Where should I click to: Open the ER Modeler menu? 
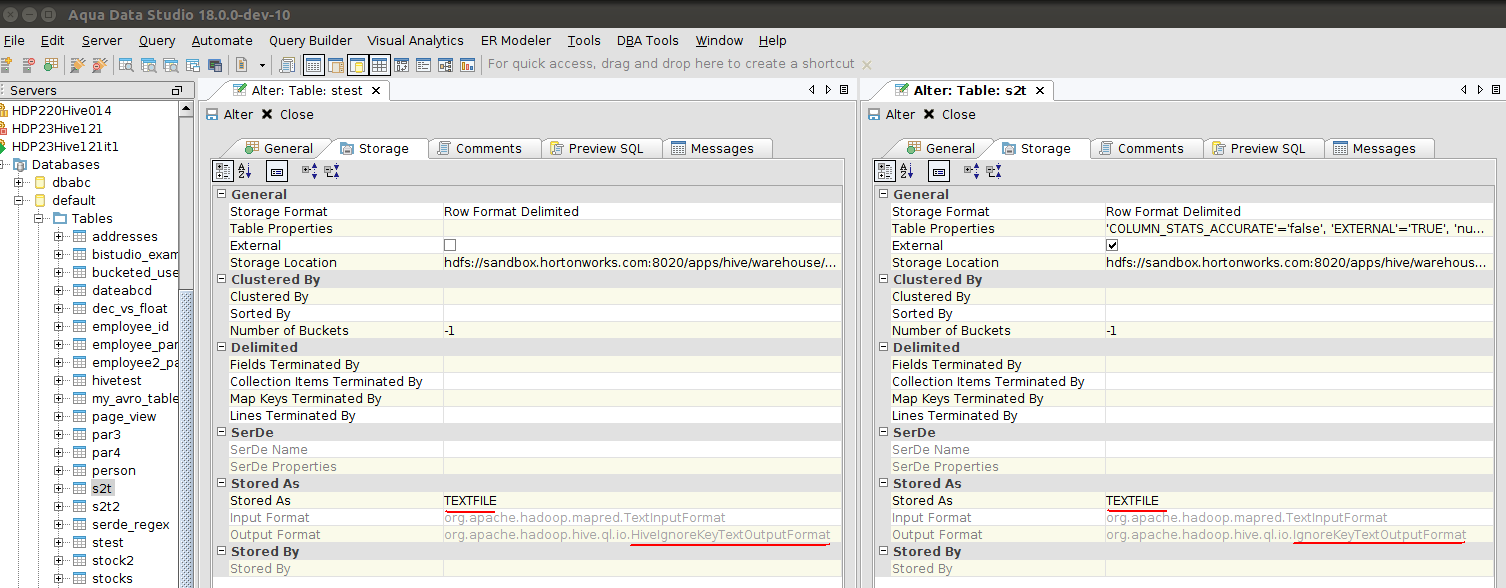point(516,41)
